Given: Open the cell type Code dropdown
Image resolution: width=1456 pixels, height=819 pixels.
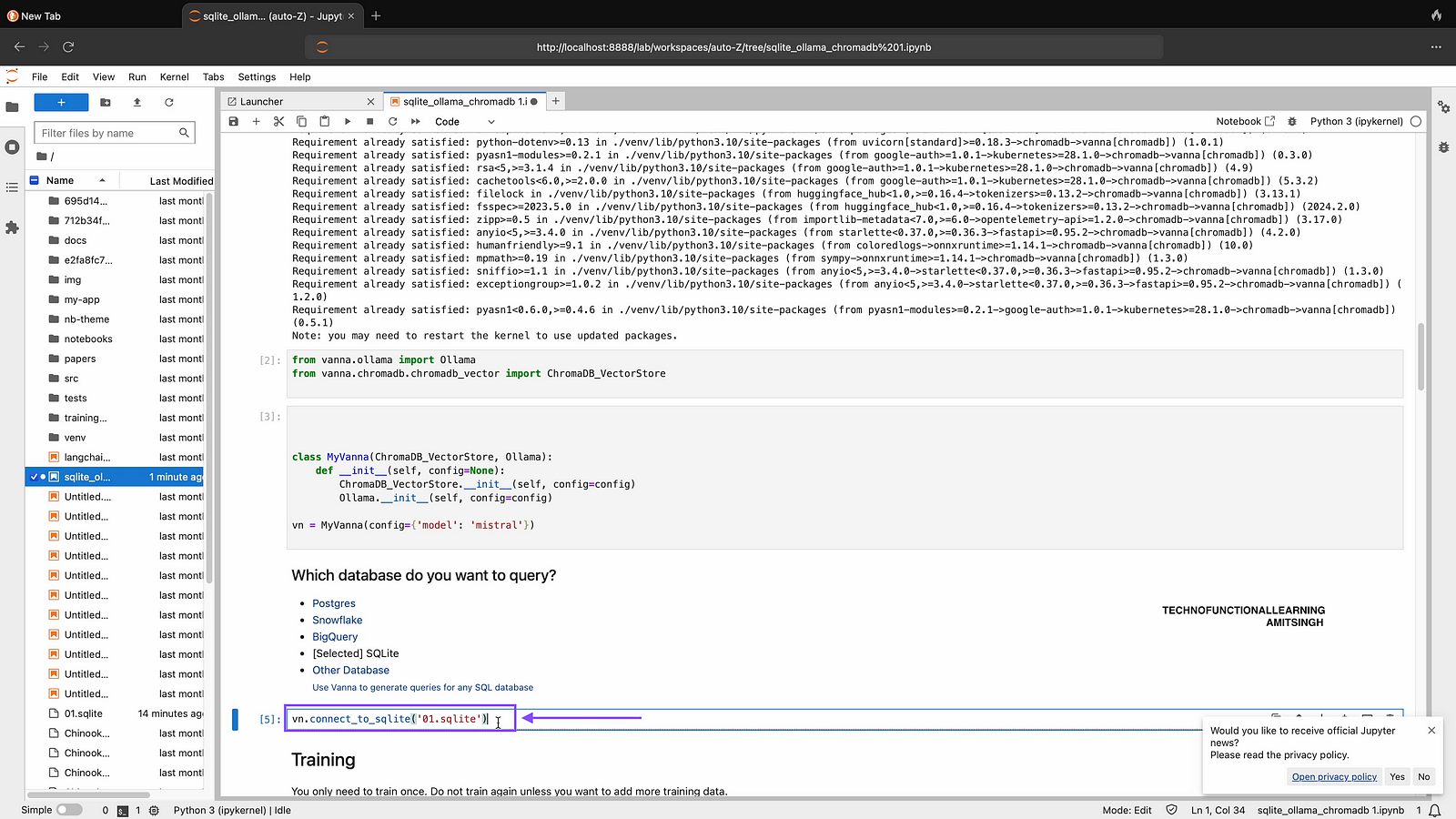Looking at the screenshot, I should tap(464, 121).
